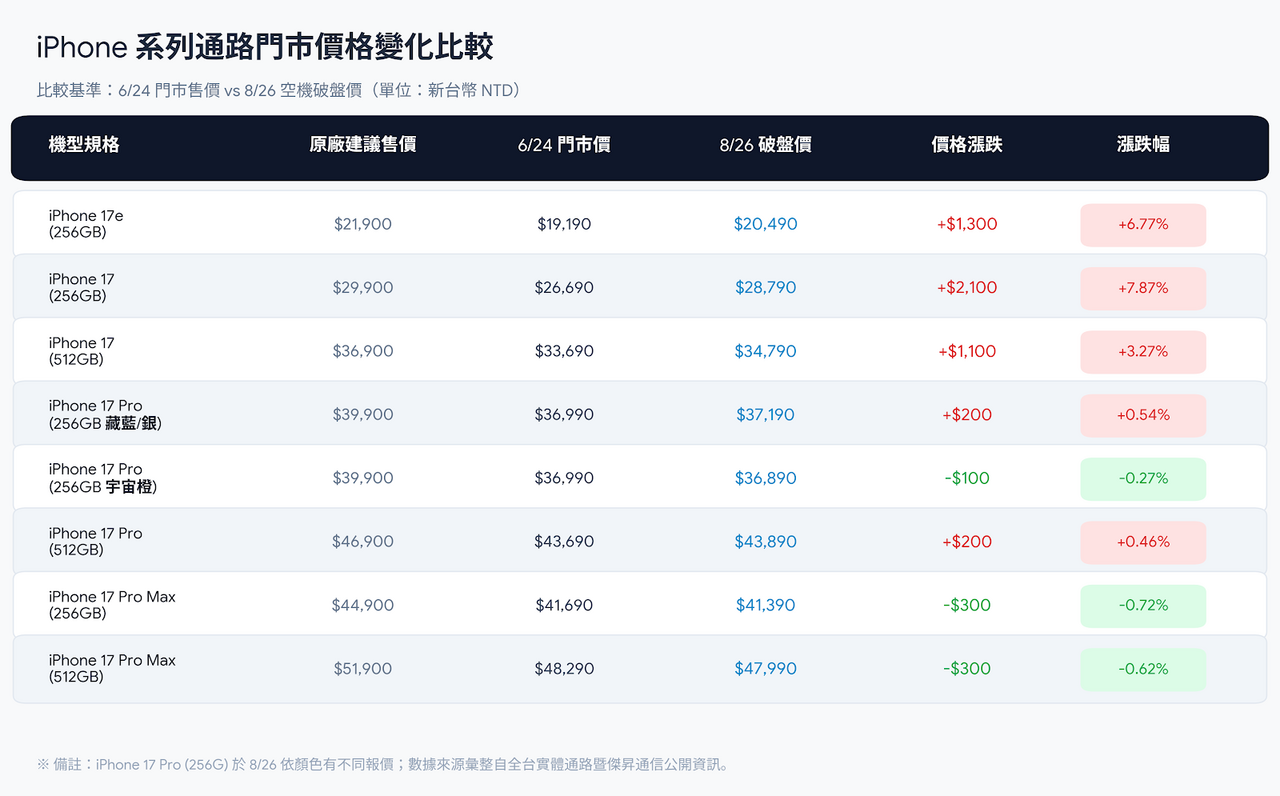Select the $36,890 price in blue

point(765,478)
